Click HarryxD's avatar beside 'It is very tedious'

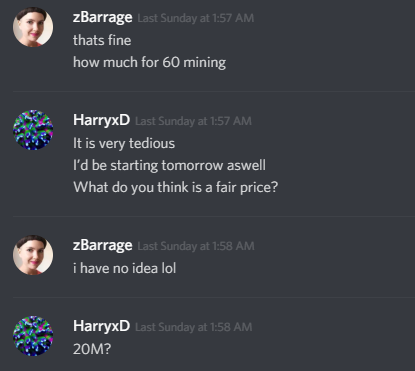(33, 130)
